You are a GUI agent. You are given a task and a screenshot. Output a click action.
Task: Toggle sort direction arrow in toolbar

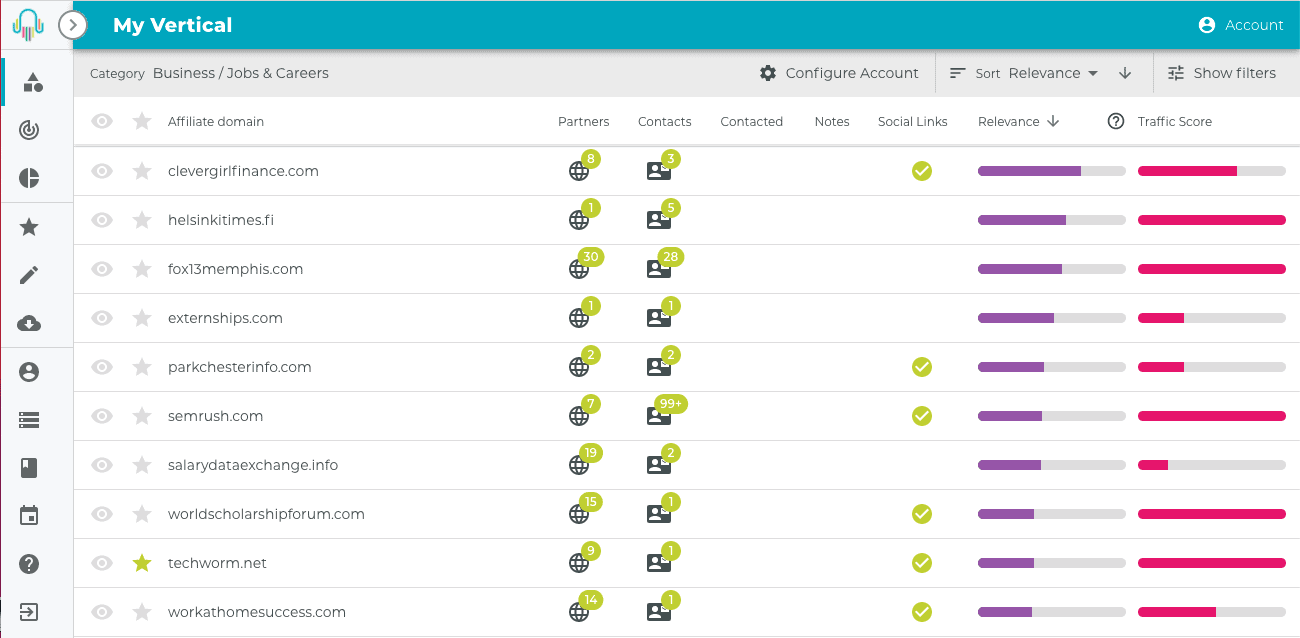click(1125, 73)
